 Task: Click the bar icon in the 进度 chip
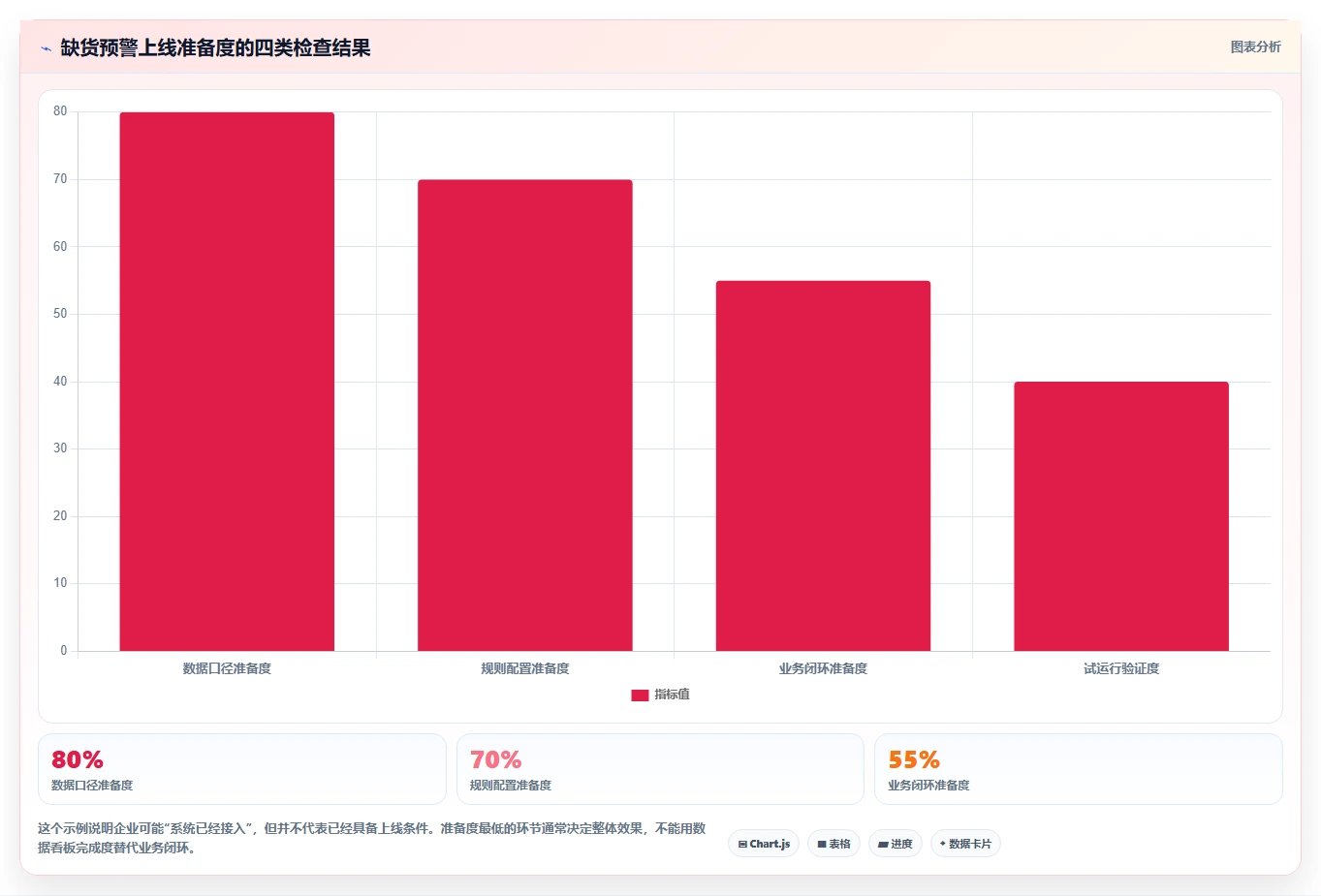click(883, 845)
